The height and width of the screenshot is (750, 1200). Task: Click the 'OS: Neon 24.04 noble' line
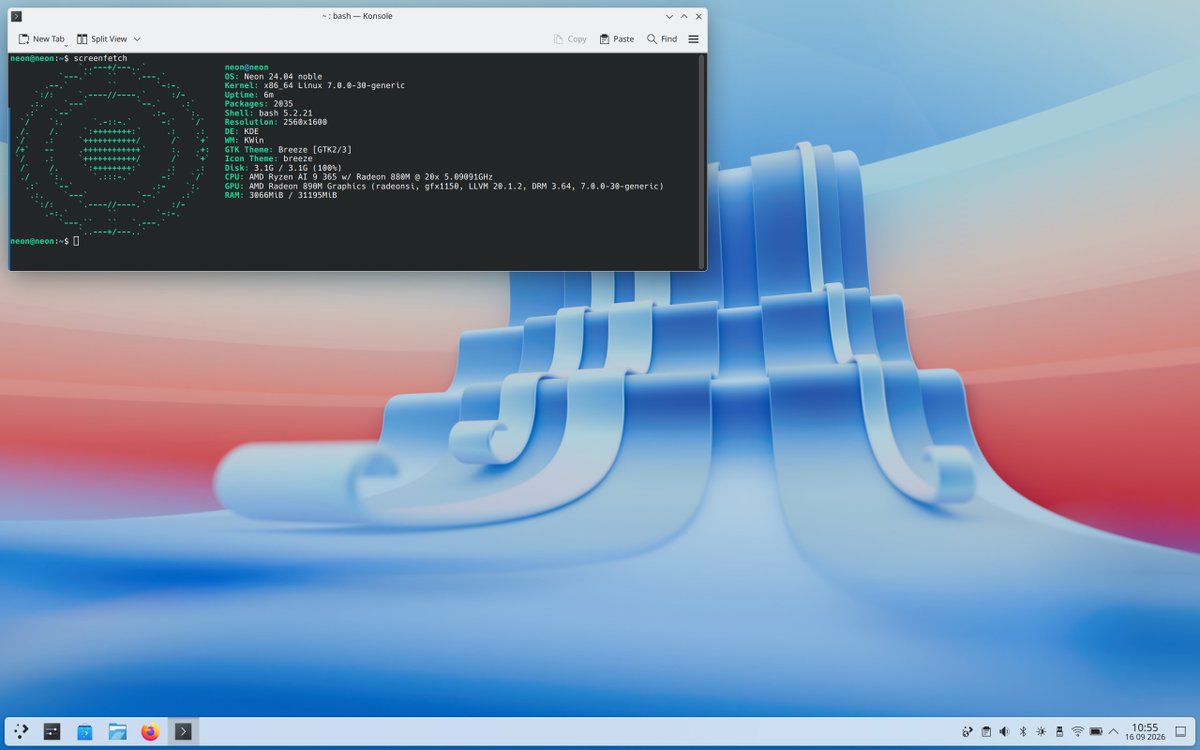tap(273, 77)
